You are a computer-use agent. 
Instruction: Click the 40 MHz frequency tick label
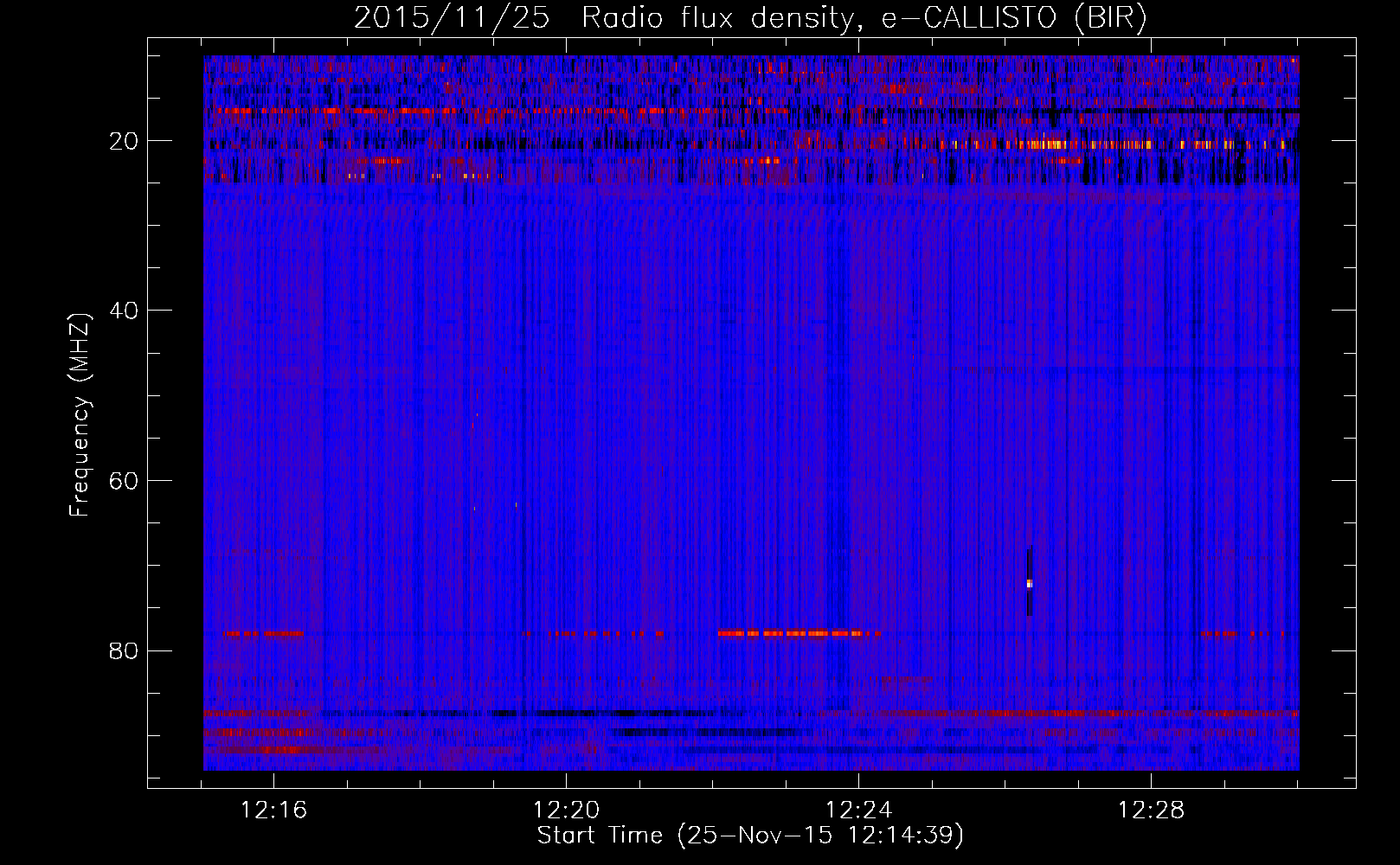click(124, 311)
